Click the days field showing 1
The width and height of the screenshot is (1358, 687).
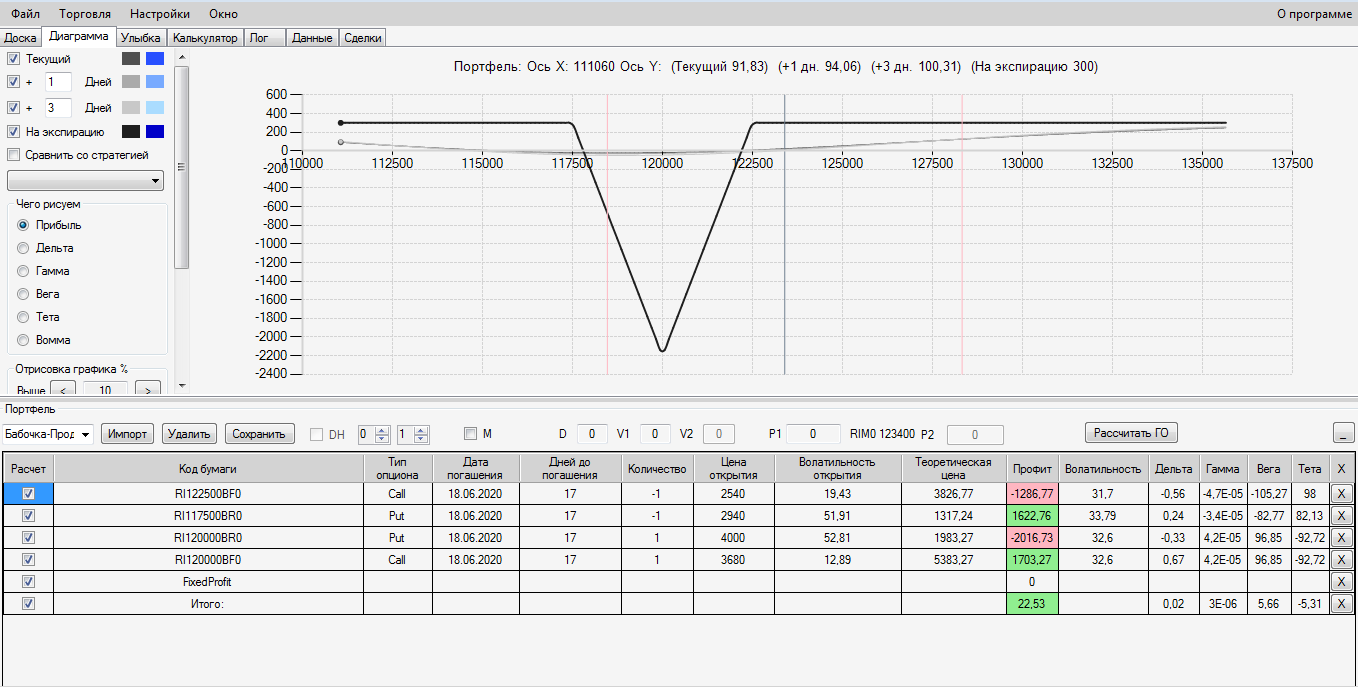(58, 82)
